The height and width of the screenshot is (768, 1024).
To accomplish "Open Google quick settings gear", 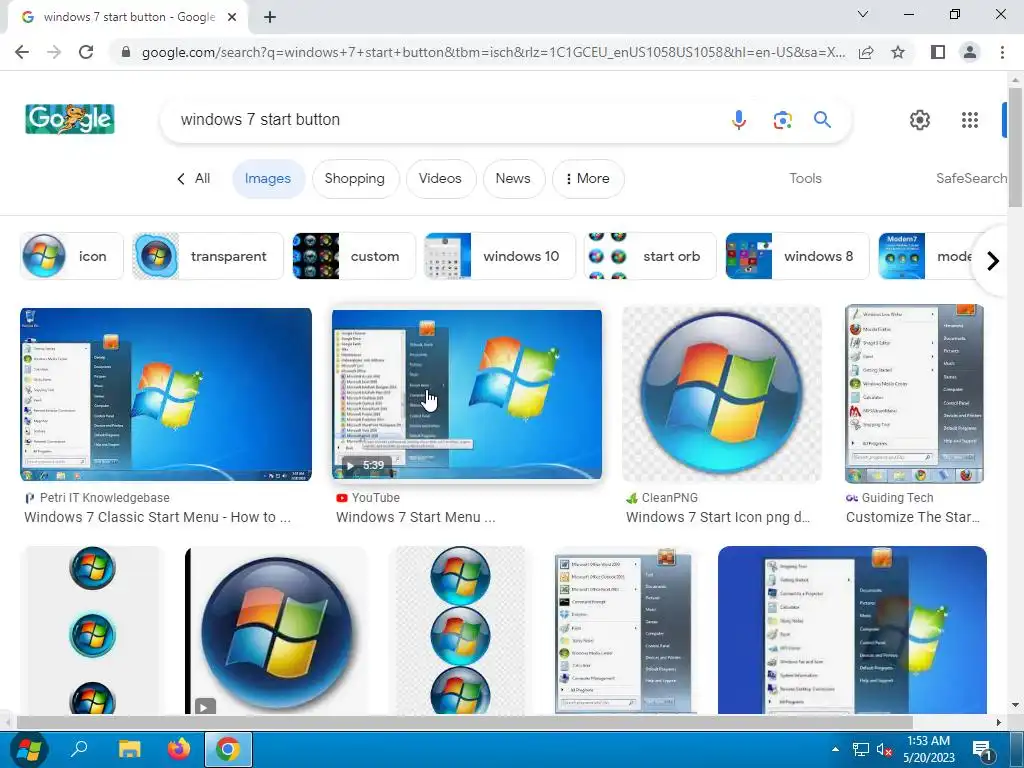I will coord(920,120).
